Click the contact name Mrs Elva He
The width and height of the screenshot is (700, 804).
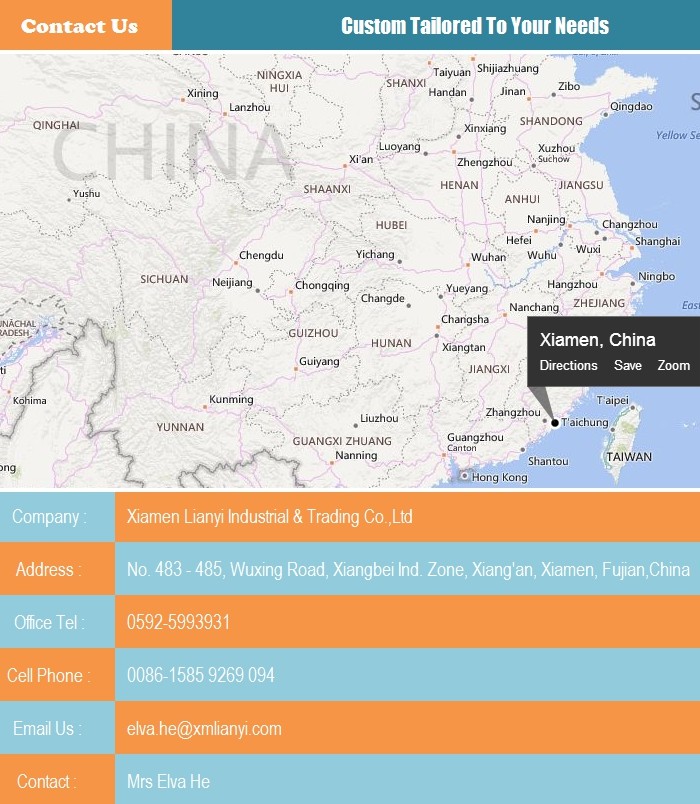pos(168,781)
